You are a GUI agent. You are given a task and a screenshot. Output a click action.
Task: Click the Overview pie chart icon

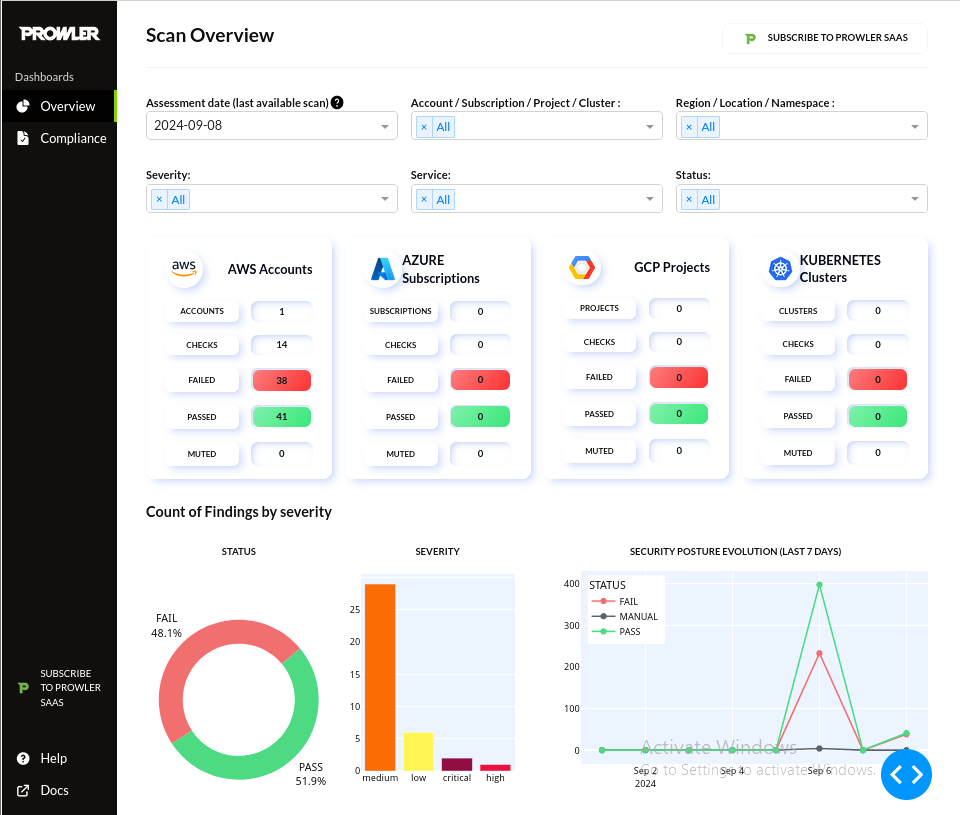[x=23, y=106]
